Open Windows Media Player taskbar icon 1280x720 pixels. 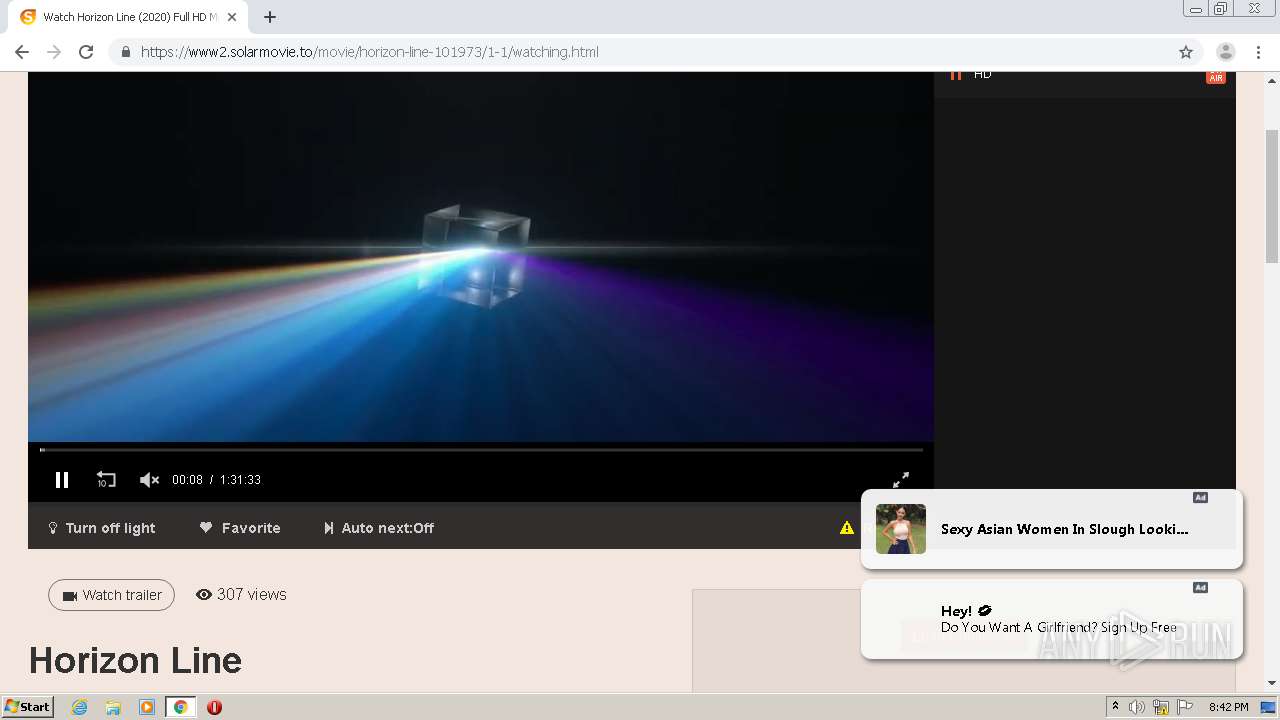coord(147,707)
